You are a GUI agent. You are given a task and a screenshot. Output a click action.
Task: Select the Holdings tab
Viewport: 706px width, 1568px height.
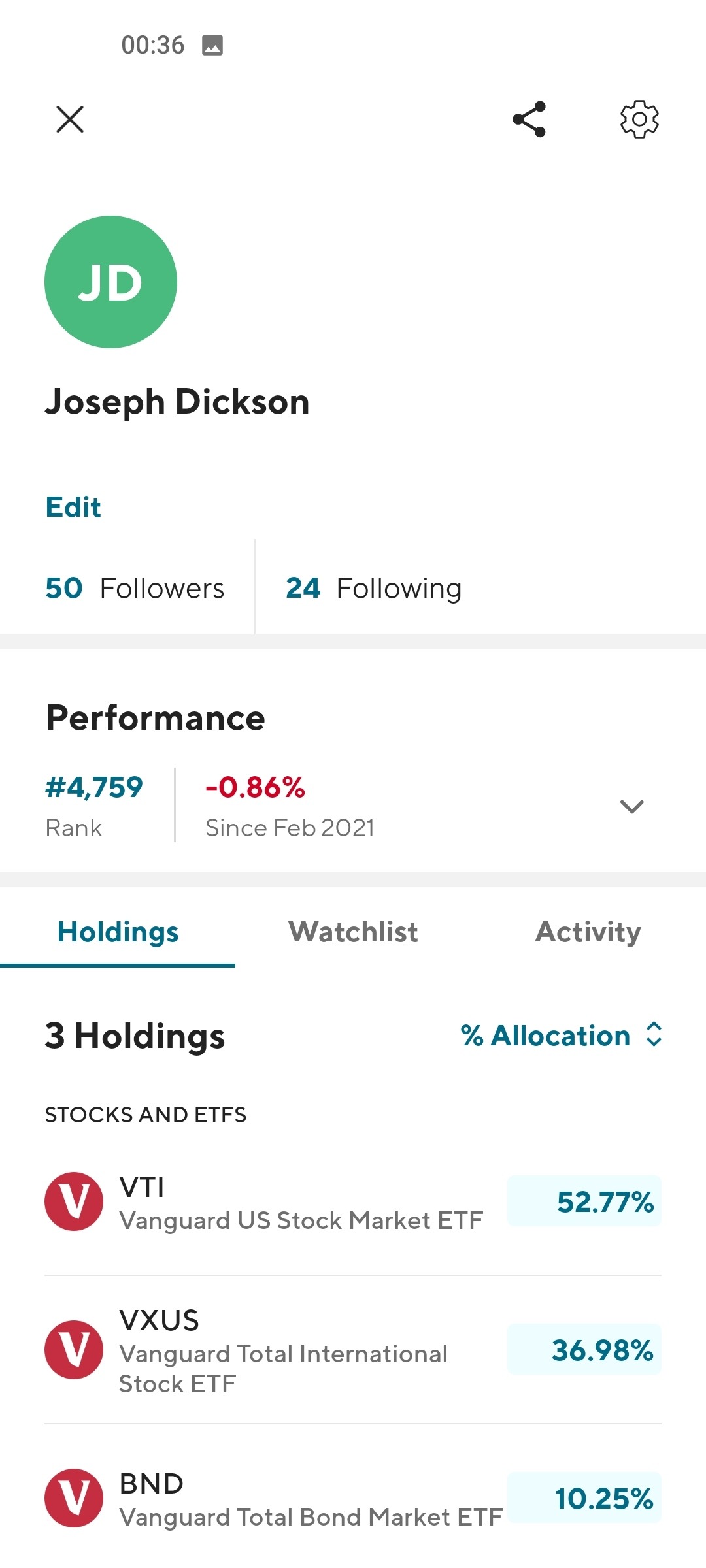coord(118,932)
